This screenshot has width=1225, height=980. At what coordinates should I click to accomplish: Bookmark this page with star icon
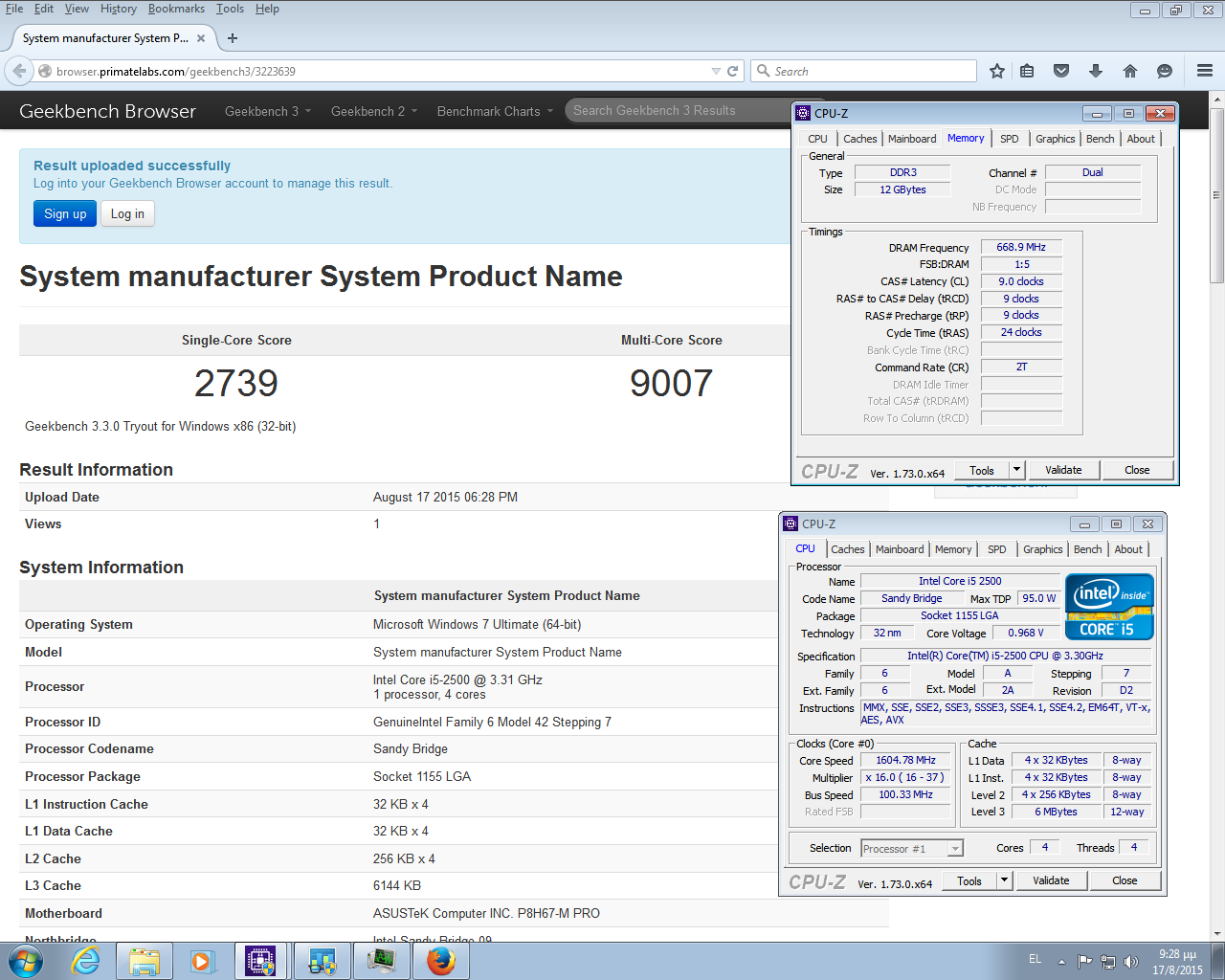997,71
